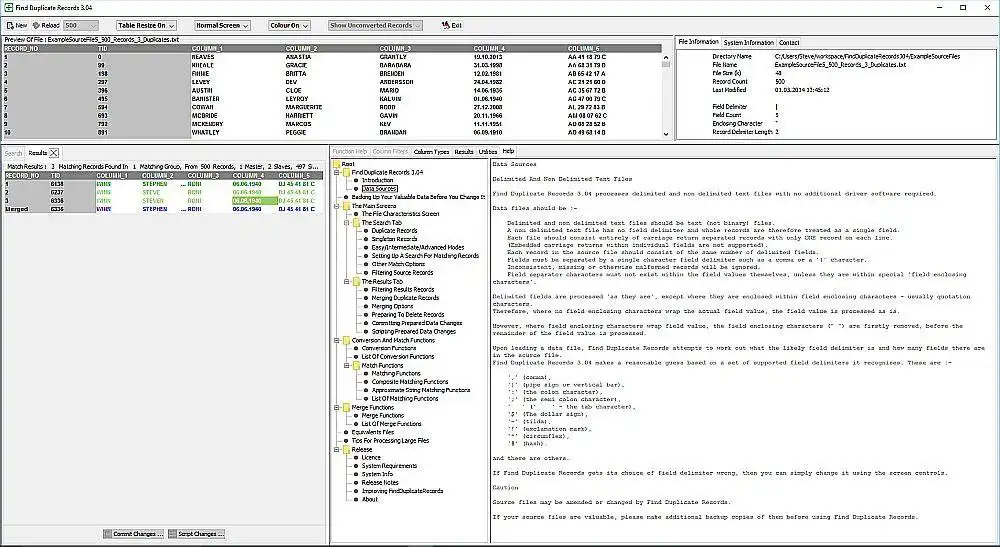Collapse Conversion And Match Functions node

coord(337,340)
